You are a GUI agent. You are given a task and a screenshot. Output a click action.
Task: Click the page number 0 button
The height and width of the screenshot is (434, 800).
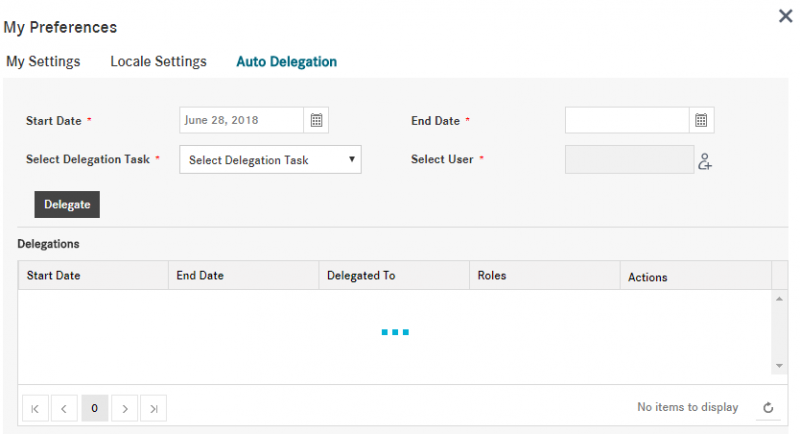point(94,408)
